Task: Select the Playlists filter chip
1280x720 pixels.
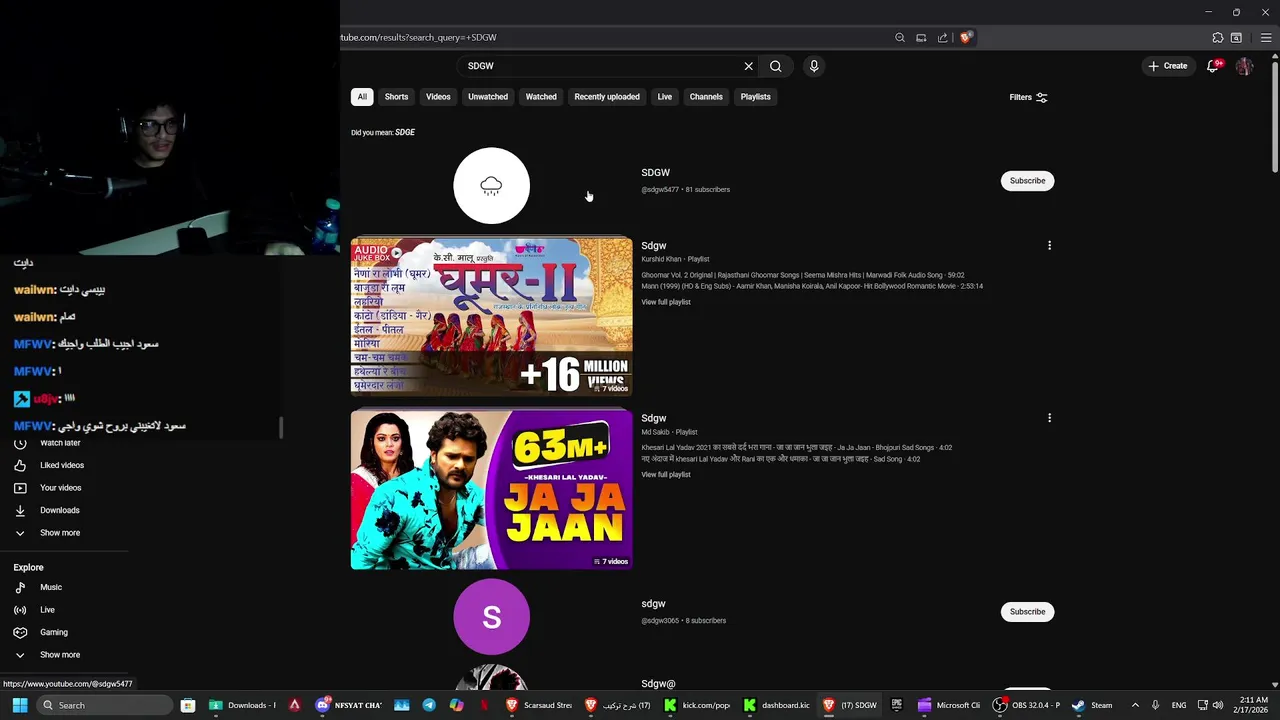Action: point(755,97)
